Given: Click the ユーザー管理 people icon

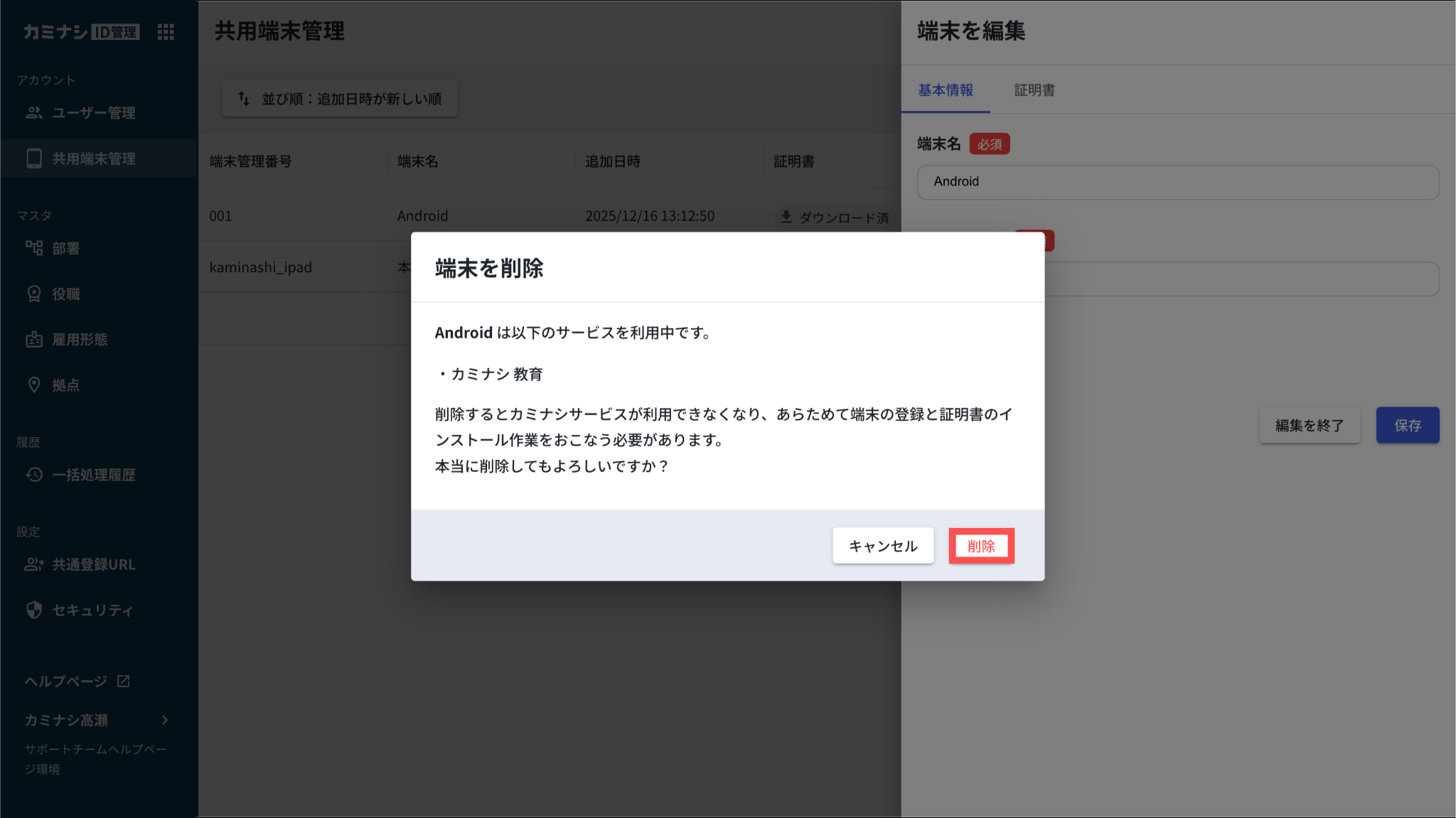Looking at the screenshot, I should [x=34, y=113].
